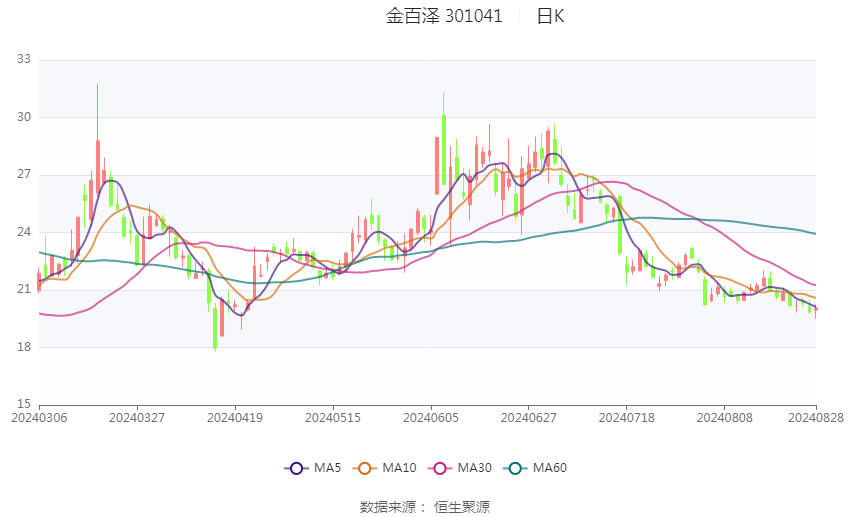Select the 日K subtitle label

click(x=550, y=16)
